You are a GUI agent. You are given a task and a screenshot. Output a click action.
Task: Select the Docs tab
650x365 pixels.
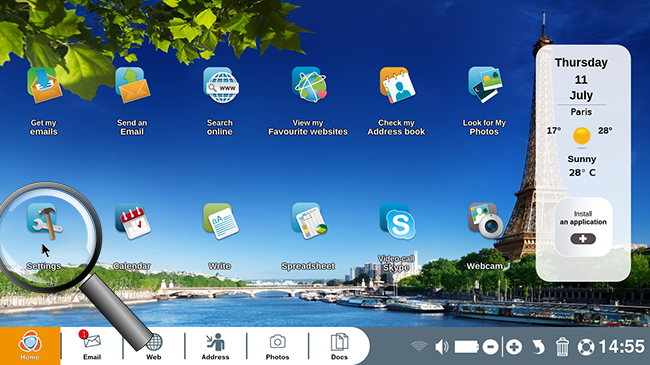coord(339,346)
